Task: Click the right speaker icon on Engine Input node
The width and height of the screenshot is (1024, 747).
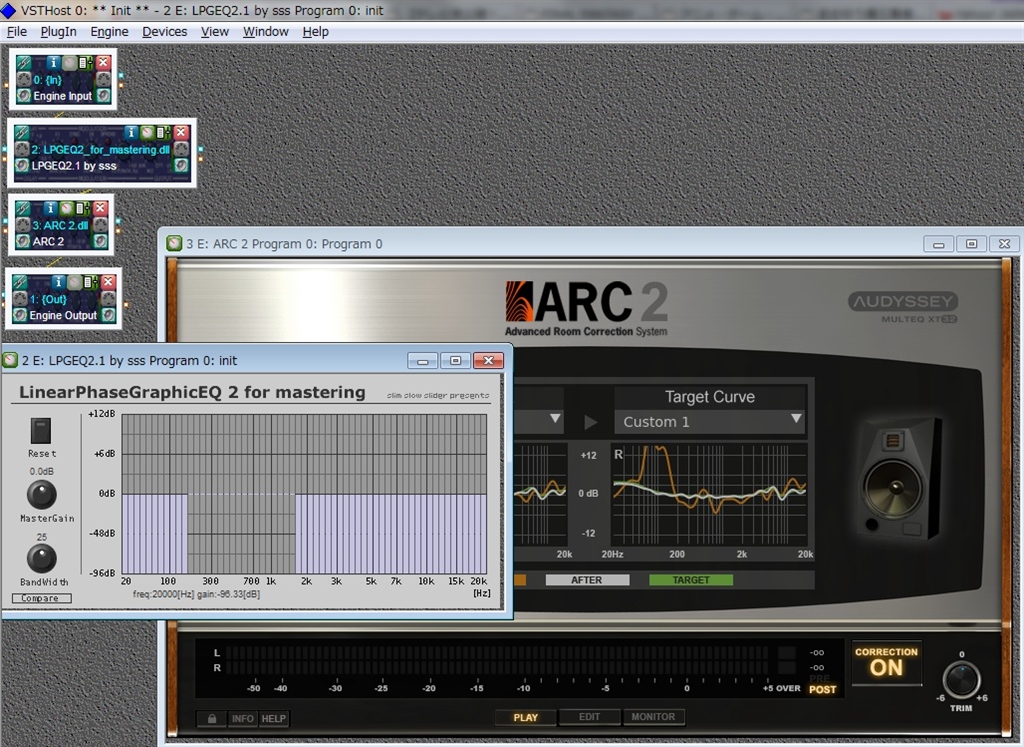Action: pos(103,95)
